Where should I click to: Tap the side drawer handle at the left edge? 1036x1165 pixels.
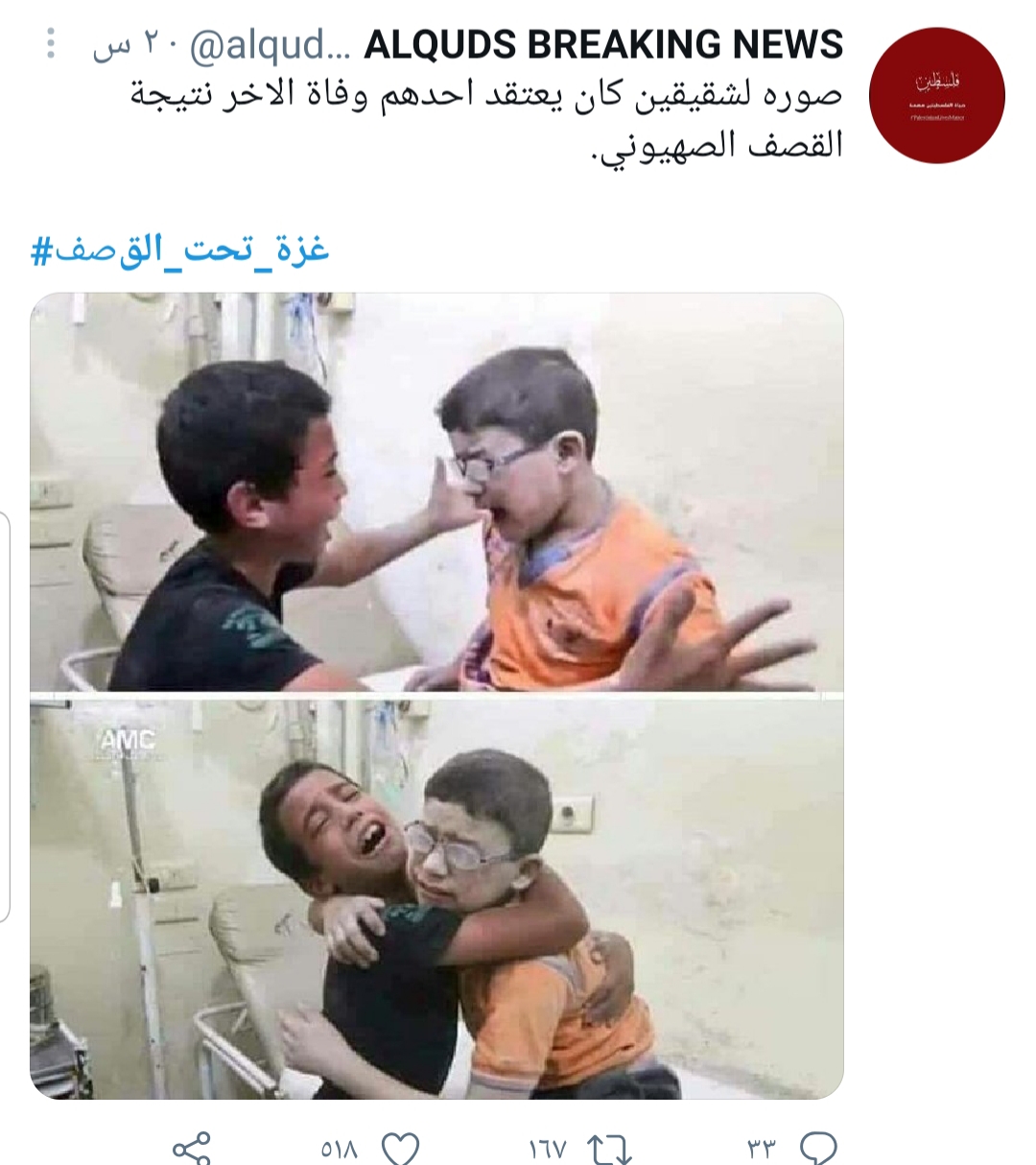tap(5, 717)
